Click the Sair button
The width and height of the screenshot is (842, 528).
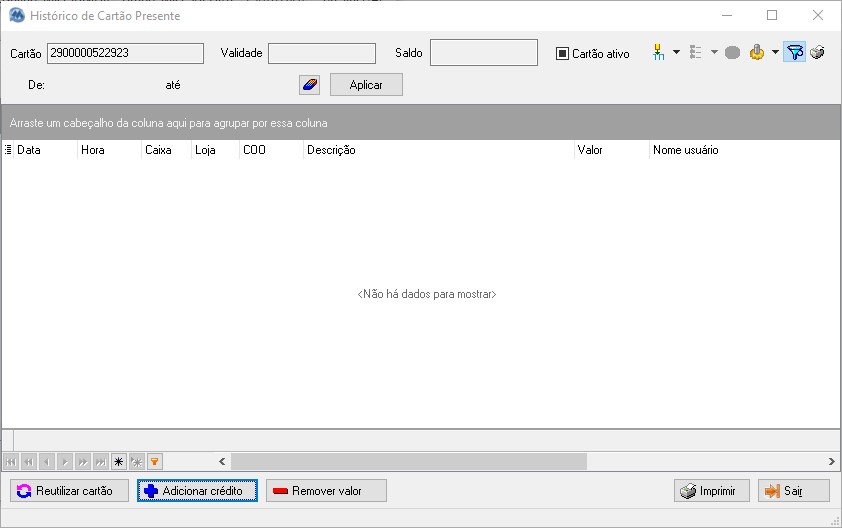[794, 491]
